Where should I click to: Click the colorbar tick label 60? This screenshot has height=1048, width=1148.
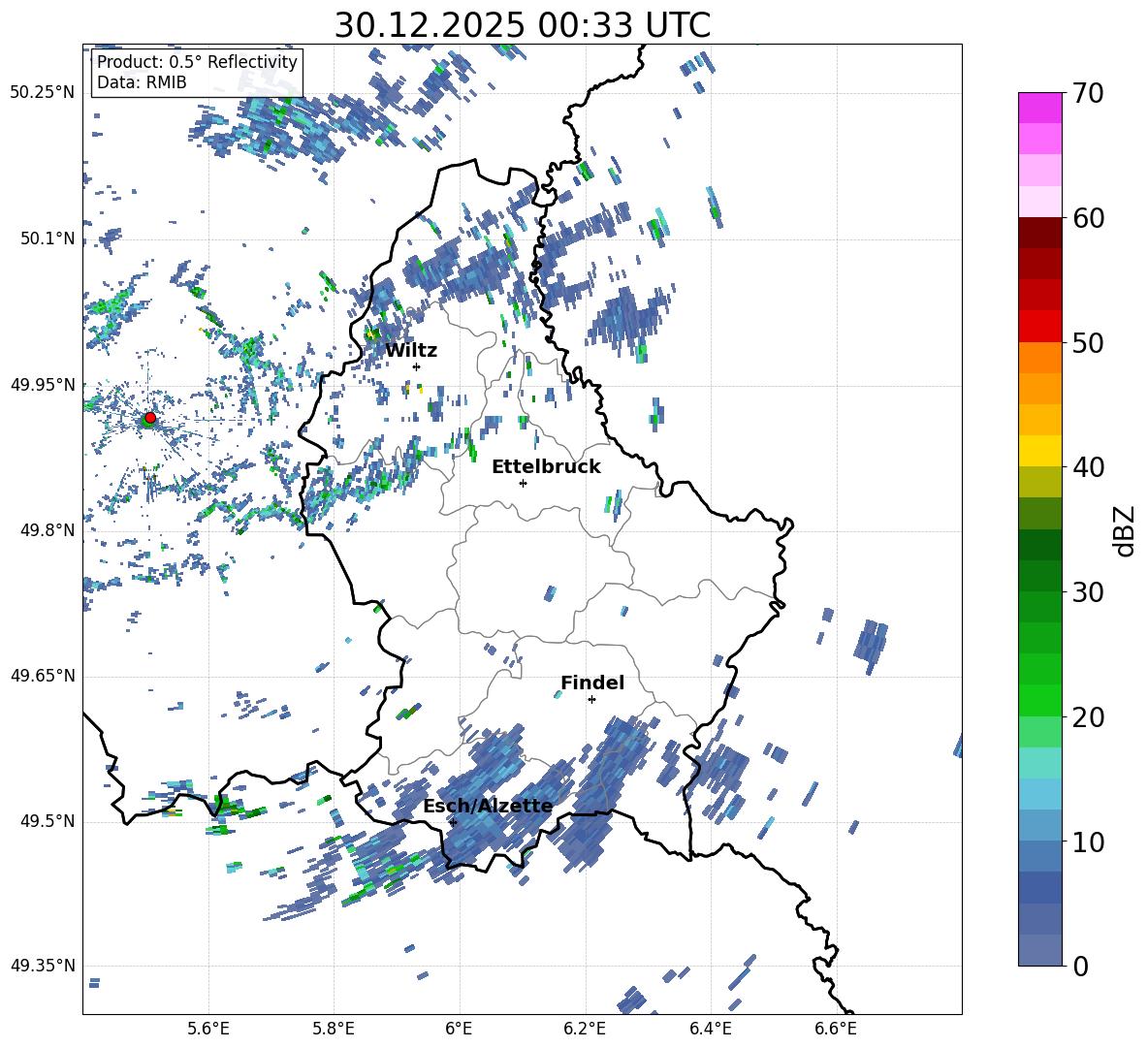(x=1087, y=218)
